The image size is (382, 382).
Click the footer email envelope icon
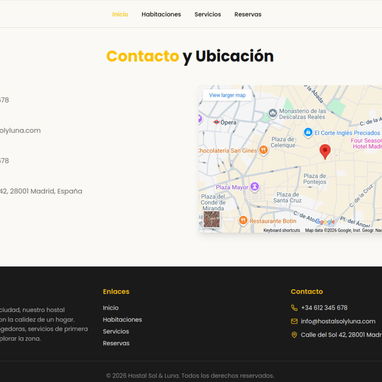pos(294,321)
